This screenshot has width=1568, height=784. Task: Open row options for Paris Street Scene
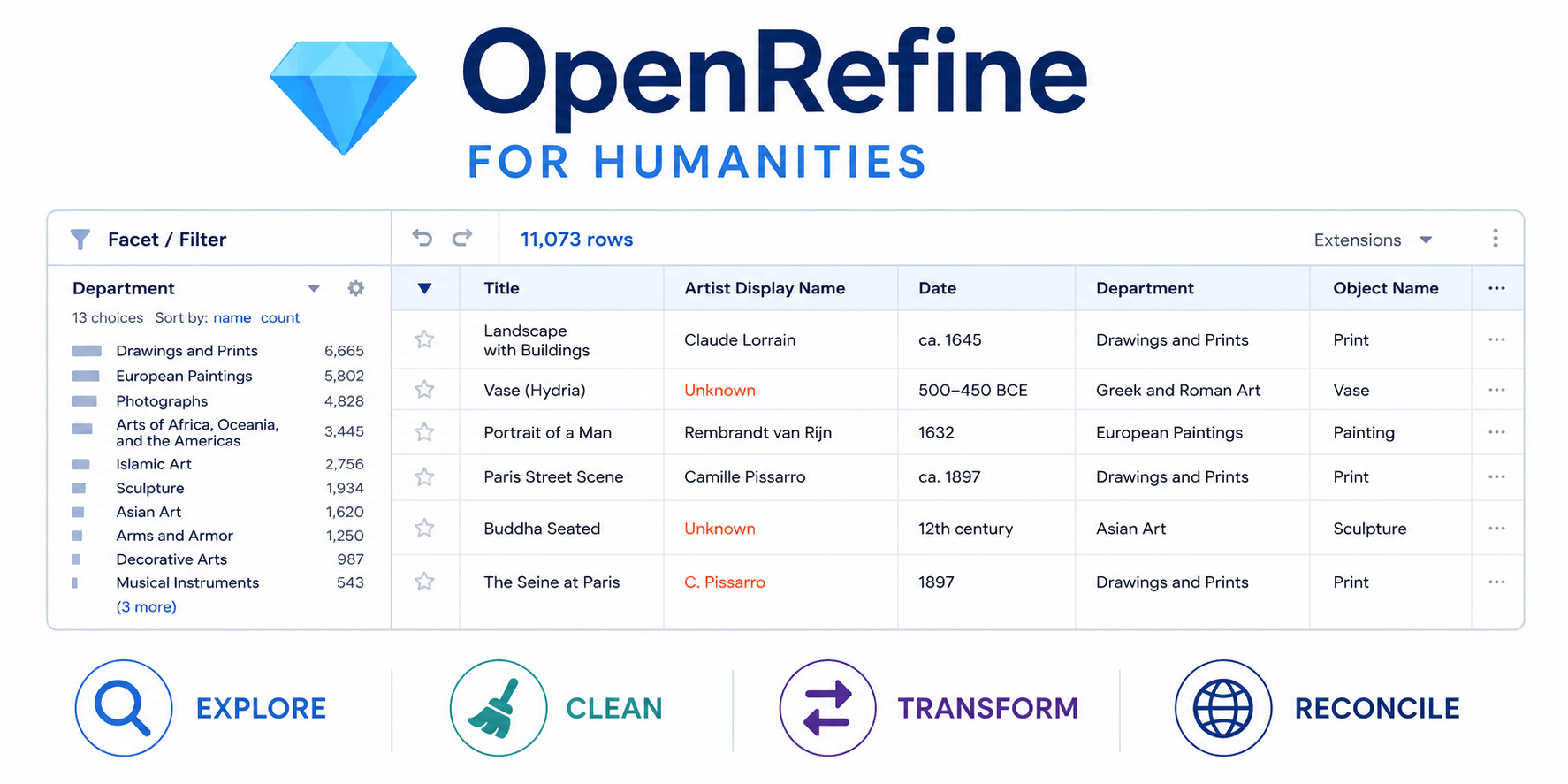tap(1496, 476)
